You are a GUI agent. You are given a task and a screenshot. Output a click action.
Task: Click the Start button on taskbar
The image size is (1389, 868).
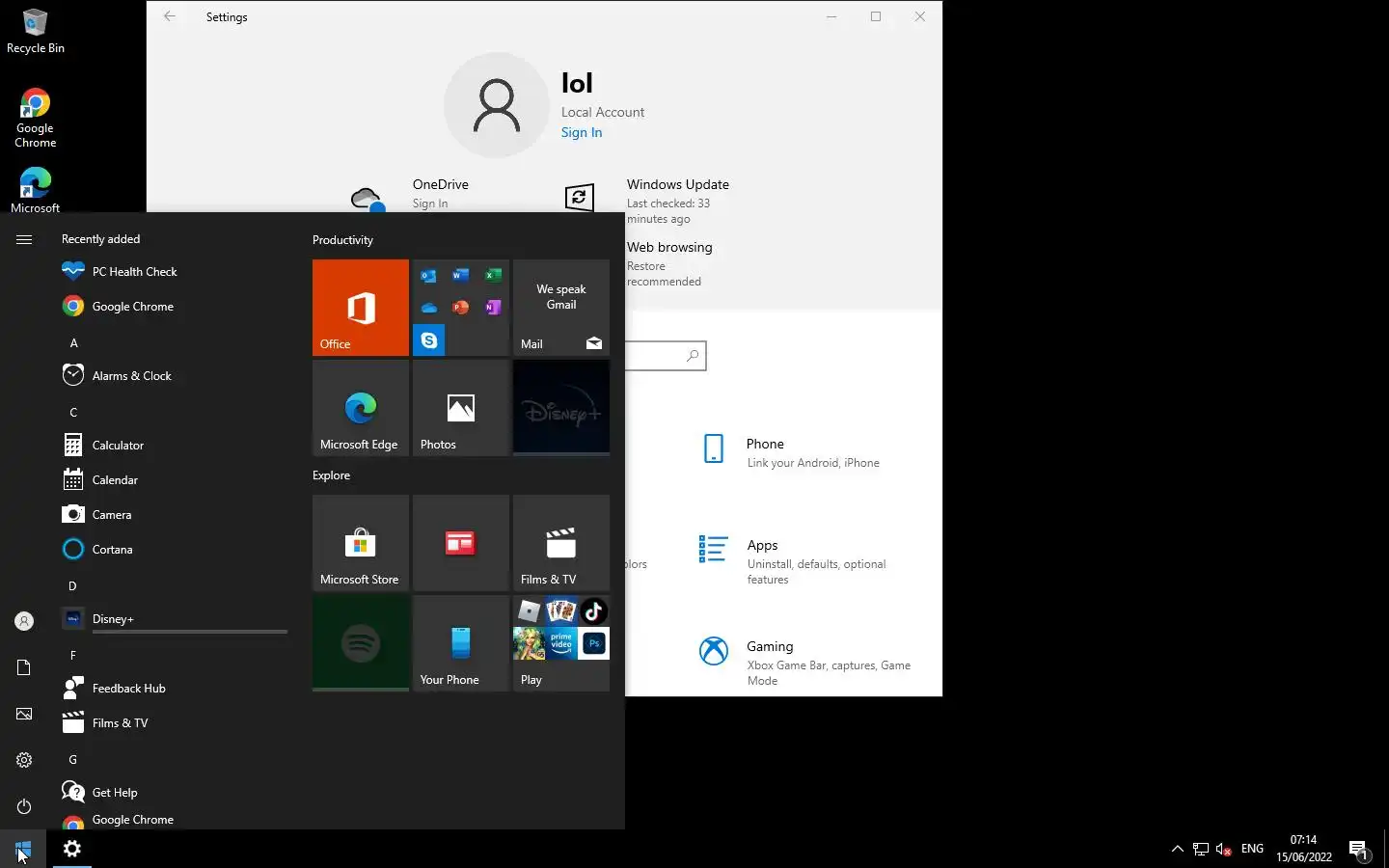coord(23,849)
